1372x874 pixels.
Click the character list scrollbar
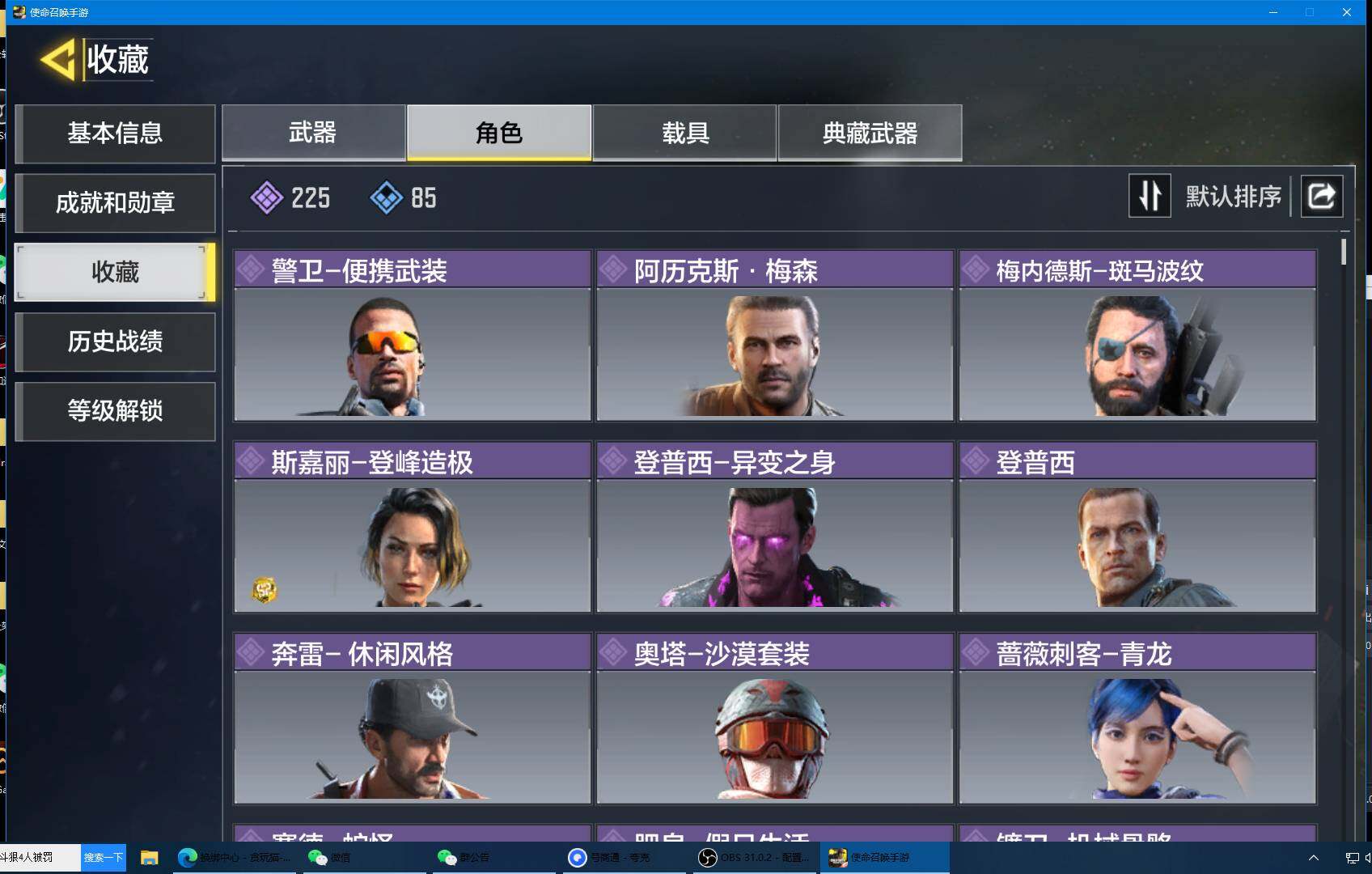[1344, 252]
